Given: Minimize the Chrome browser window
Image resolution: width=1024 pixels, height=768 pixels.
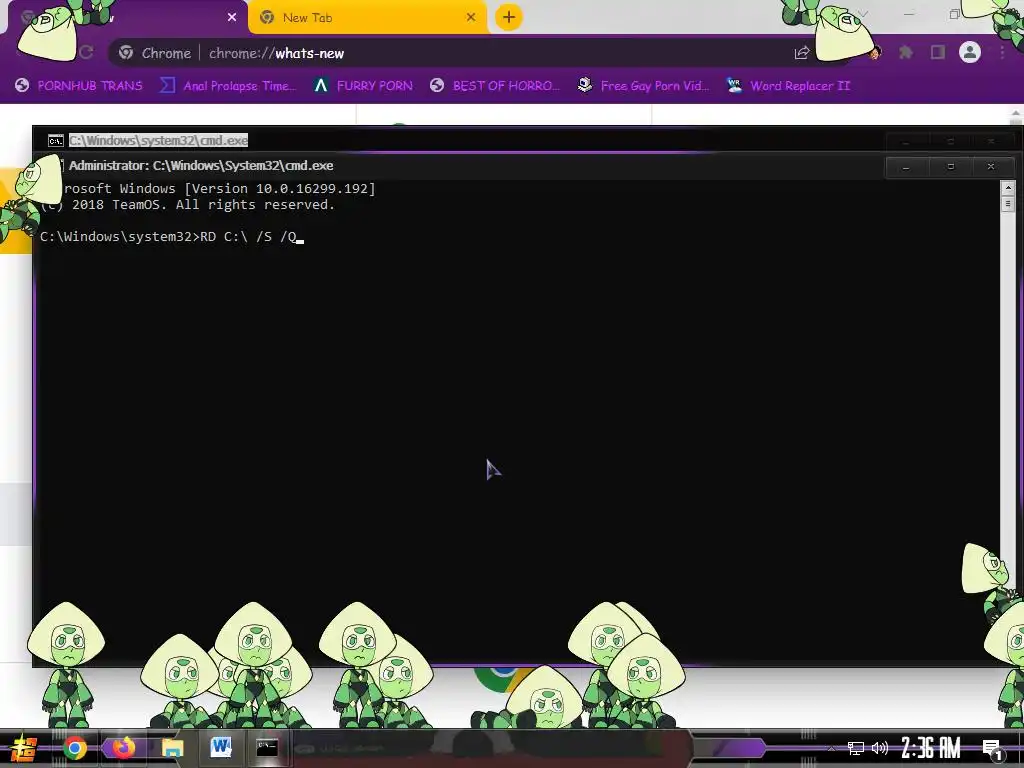Looking at the screenshot, I should coord(909,14).
